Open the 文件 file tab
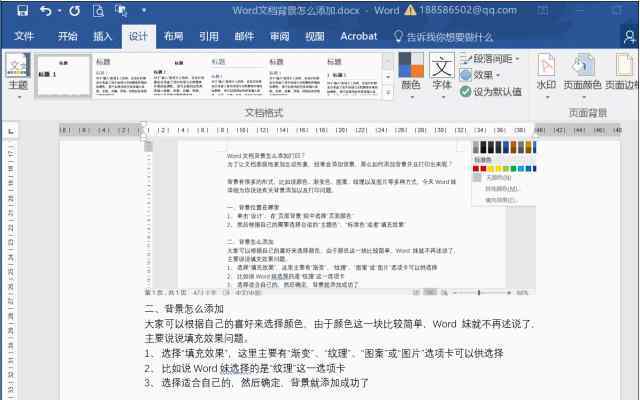The width and height of the screenshot is (640, 400). pyautogui.click(x=24, y=36)
